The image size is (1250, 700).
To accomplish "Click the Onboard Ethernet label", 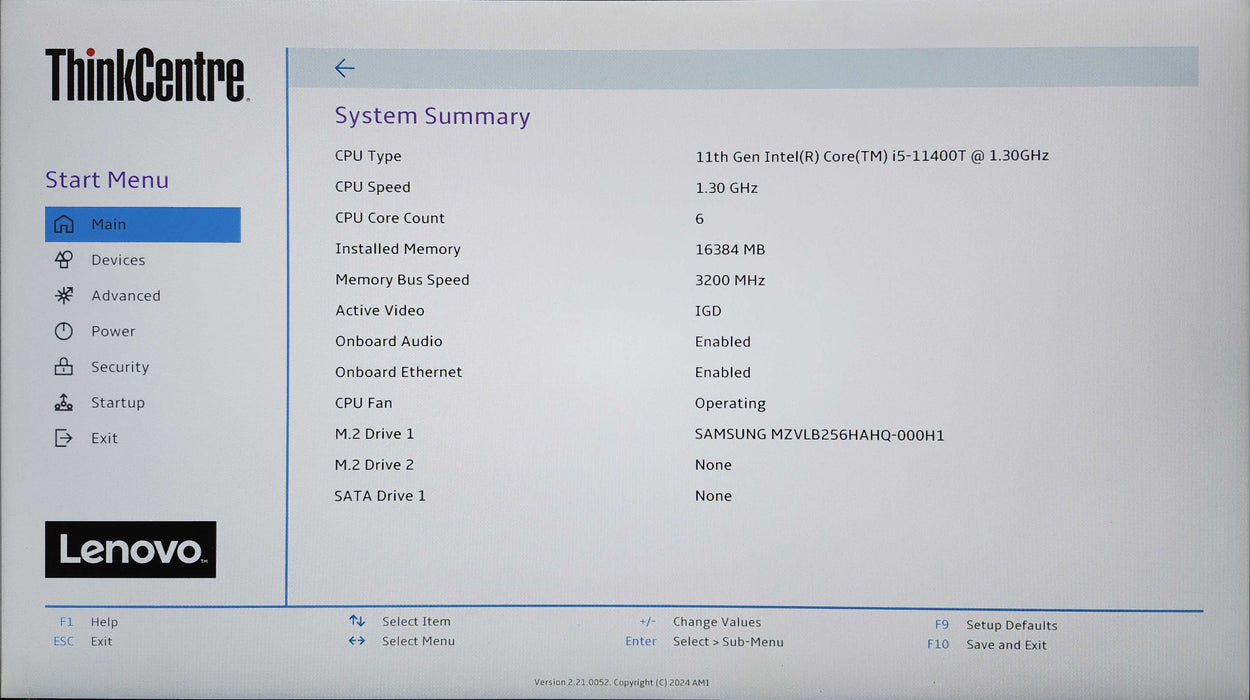I will click(x=399, y=372).
